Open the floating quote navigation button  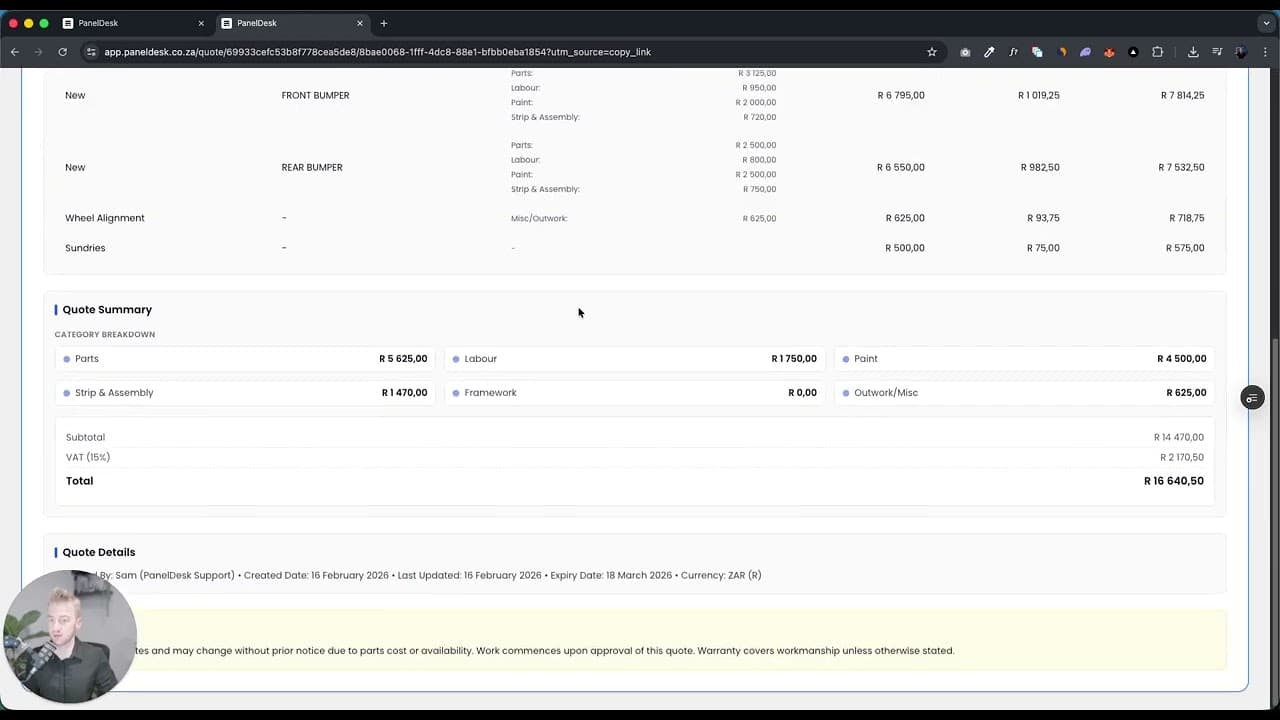[x=1252, y=398]
